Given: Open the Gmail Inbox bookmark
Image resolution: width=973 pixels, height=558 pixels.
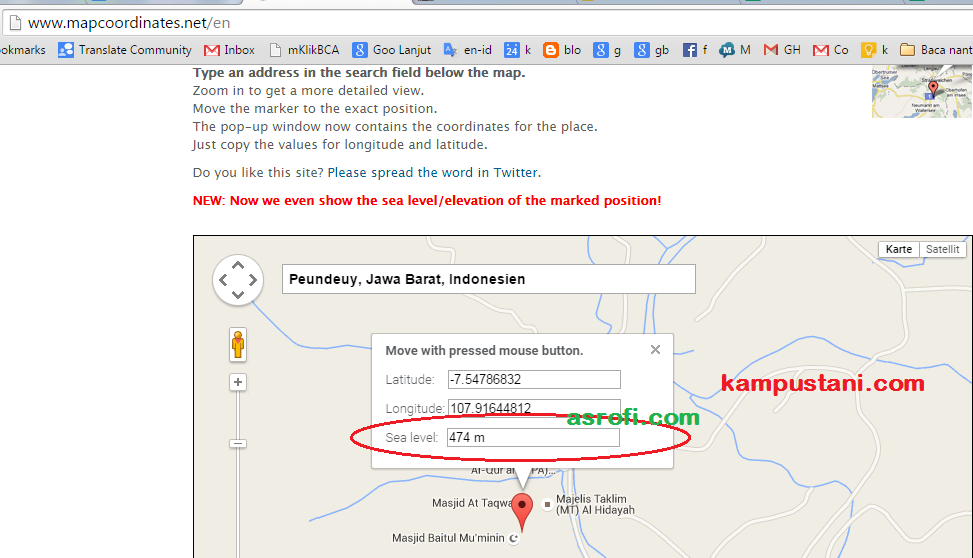Looking at the screenshot, I should tap(230, 50).
